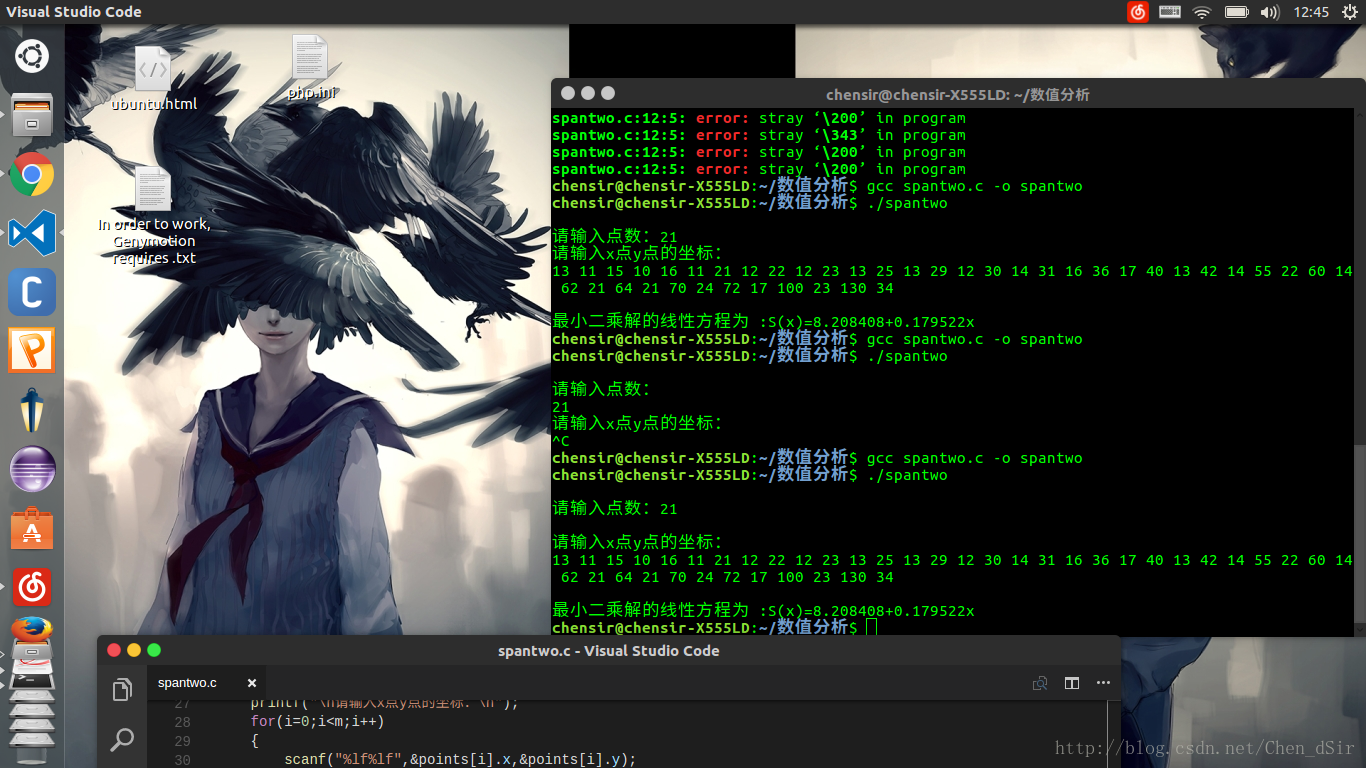
Task: Open the Eclipse IDE in the launcher
Action: click(32, 469)
